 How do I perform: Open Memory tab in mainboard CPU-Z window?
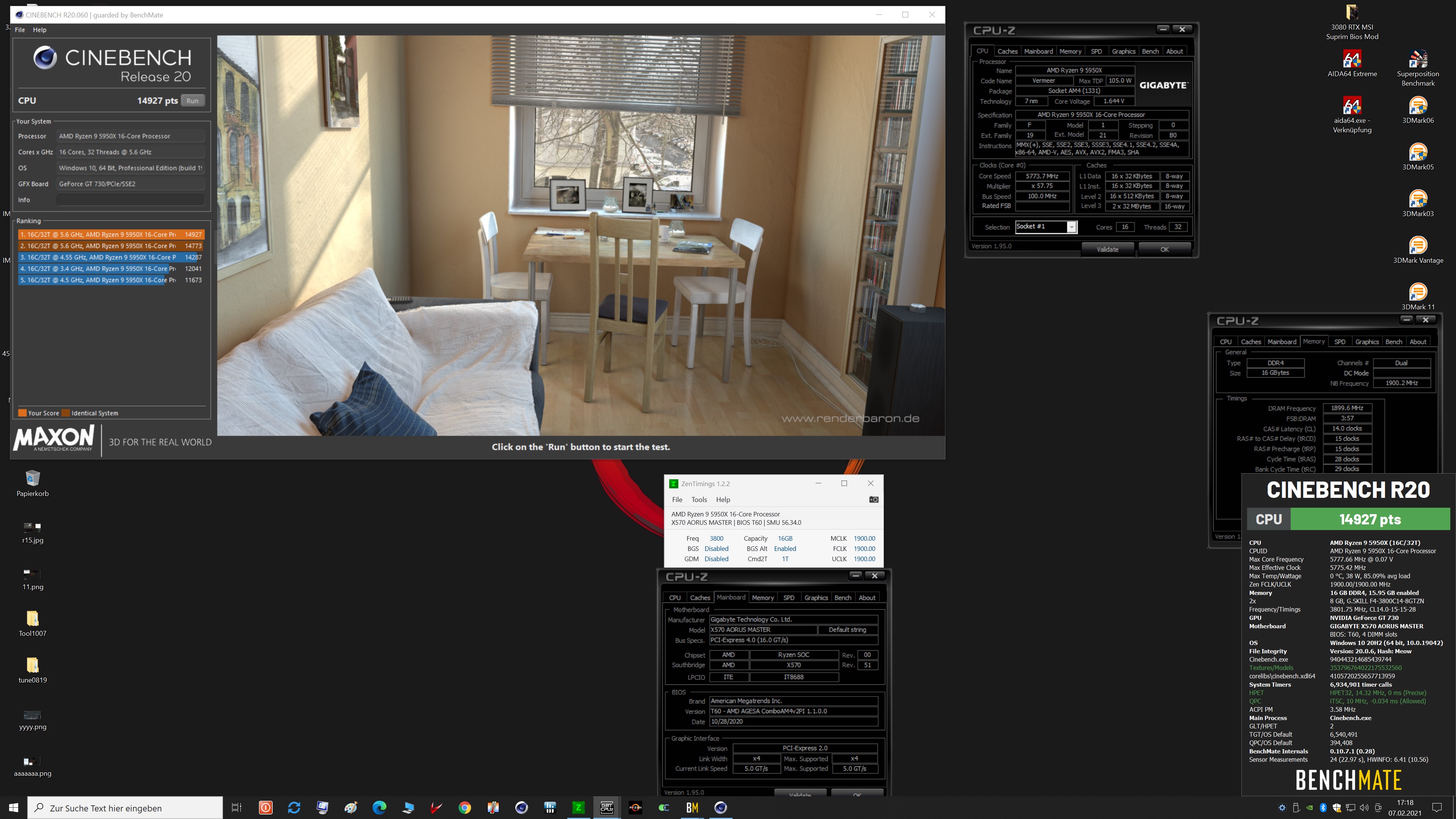tap(763, 598)
